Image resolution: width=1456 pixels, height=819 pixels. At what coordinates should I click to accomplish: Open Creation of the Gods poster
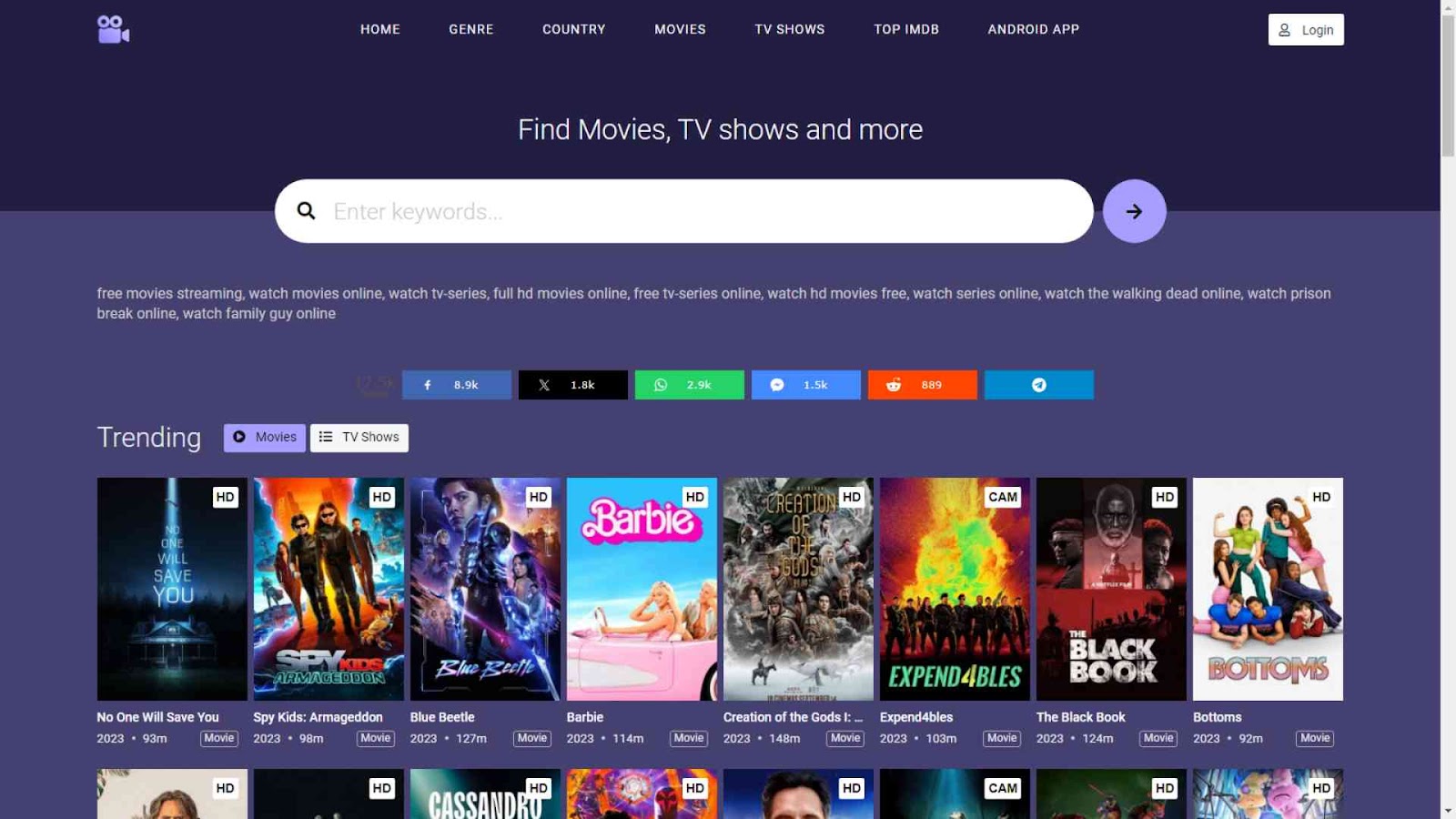tap(798, 590)
